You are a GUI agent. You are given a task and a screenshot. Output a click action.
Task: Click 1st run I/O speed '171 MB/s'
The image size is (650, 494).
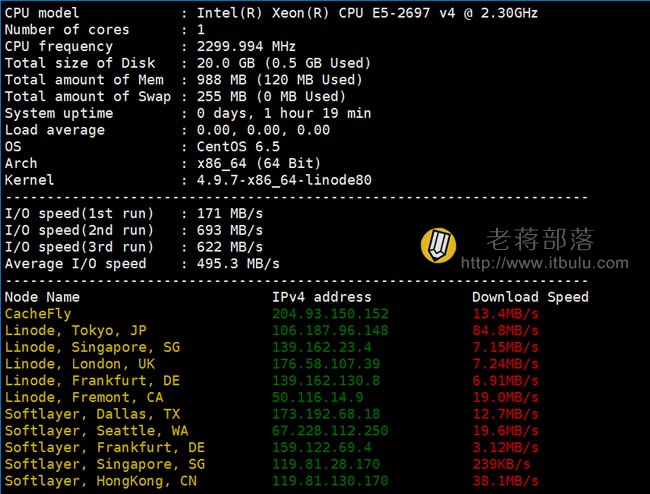click(230, 213)
